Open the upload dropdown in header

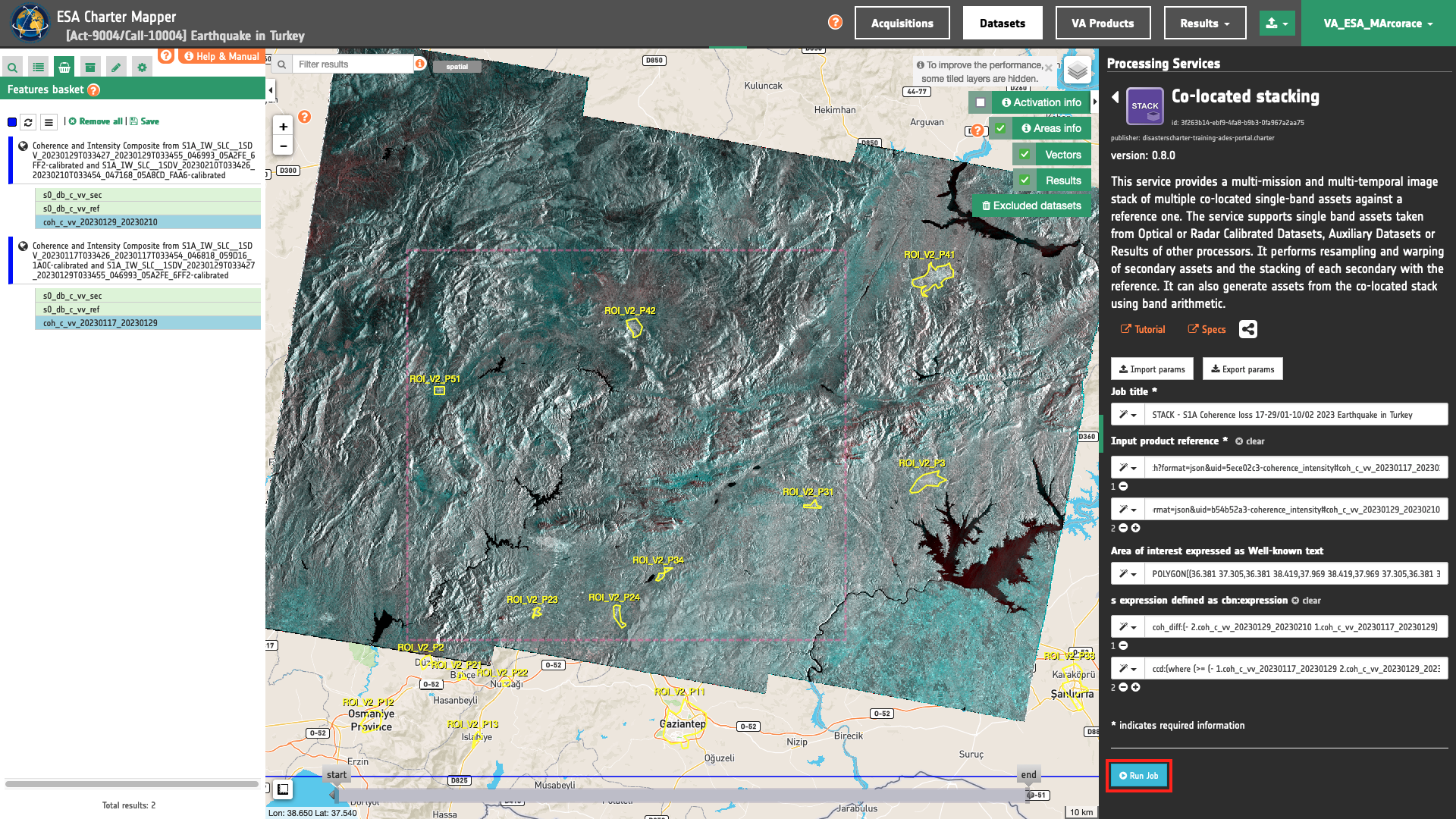click(x=1277, y=23)
